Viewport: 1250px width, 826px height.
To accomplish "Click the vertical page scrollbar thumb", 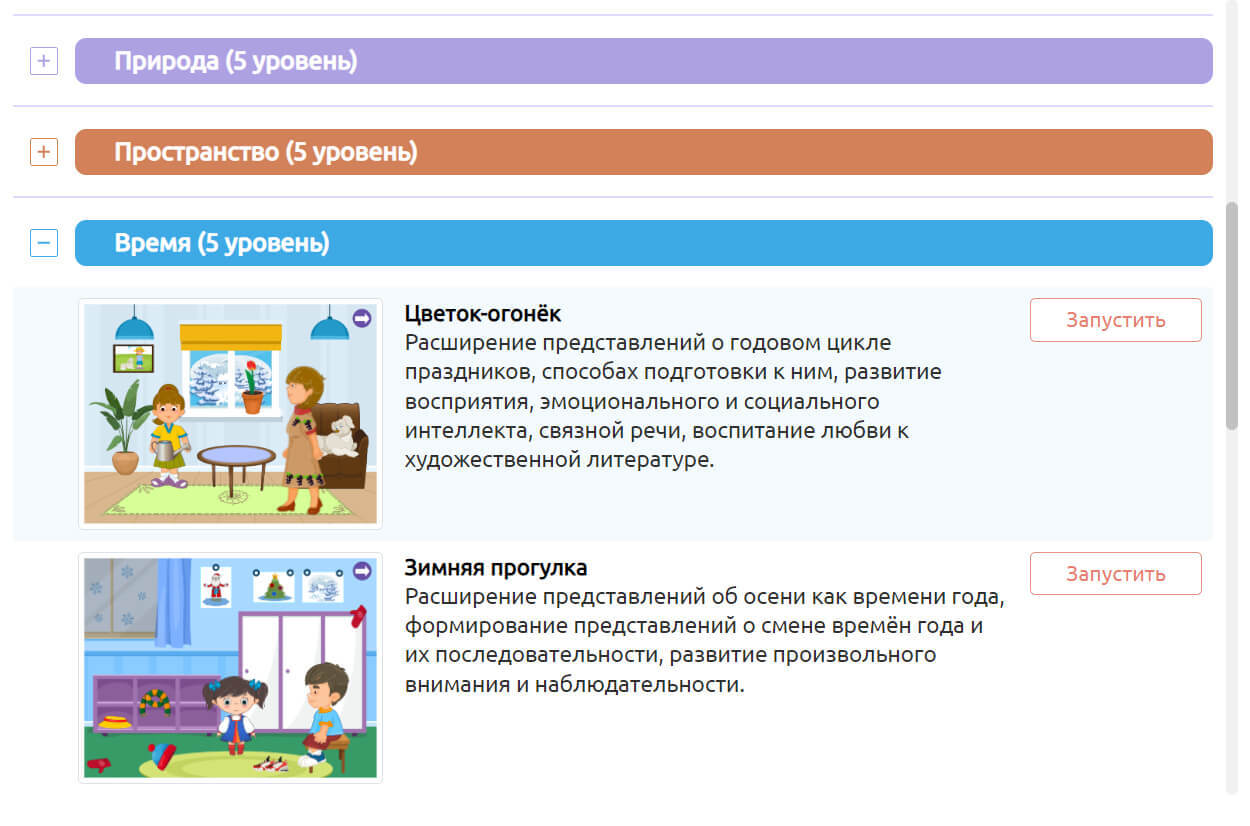I will [1232, 315].
